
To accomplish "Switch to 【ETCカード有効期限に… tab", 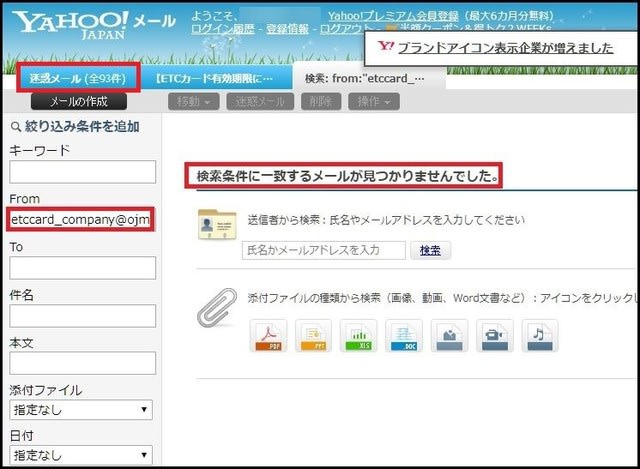I will pyautogui.click(x=215, y=78).
